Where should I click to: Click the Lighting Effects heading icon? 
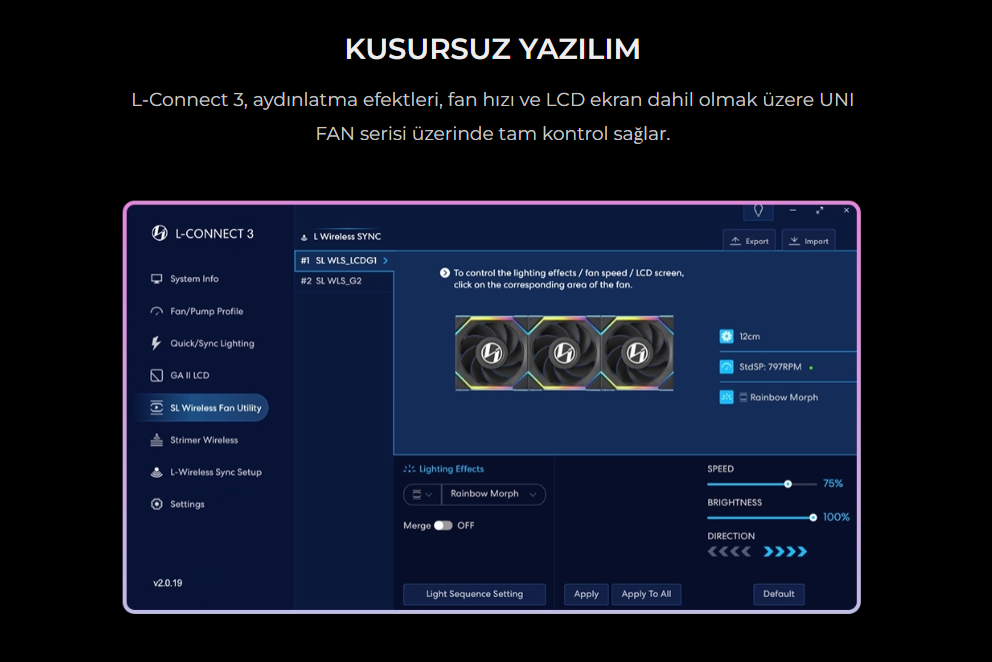409,469
